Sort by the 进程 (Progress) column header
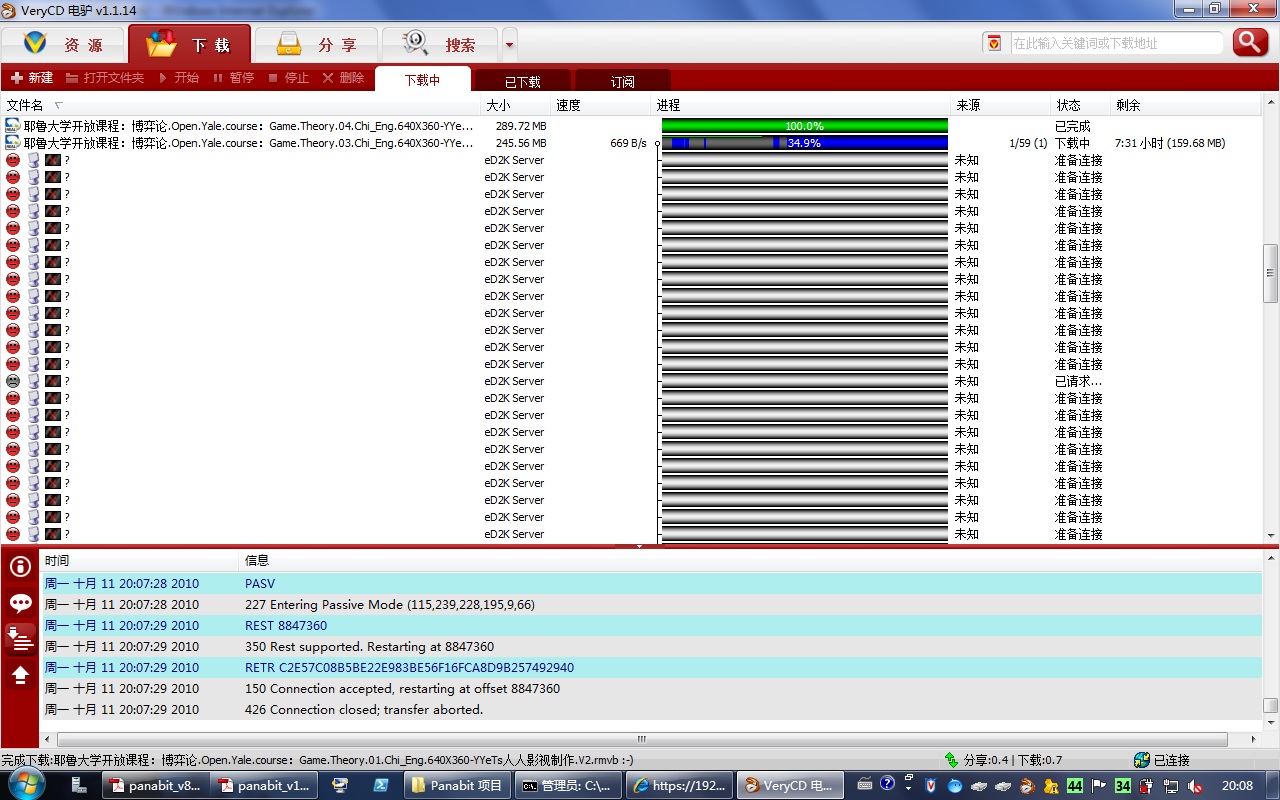 point(801,105)
